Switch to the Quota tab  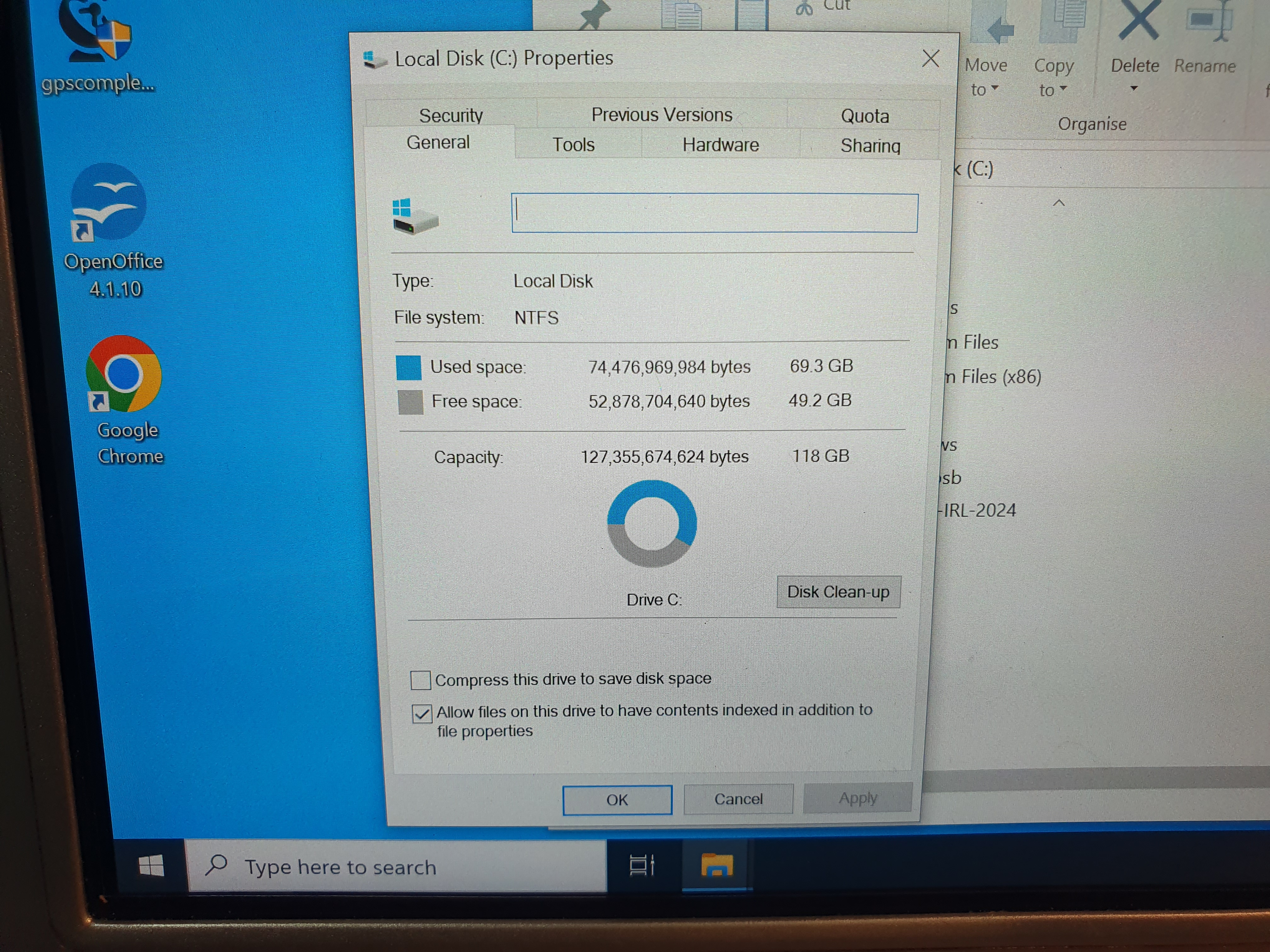click(x=865, y=116)
